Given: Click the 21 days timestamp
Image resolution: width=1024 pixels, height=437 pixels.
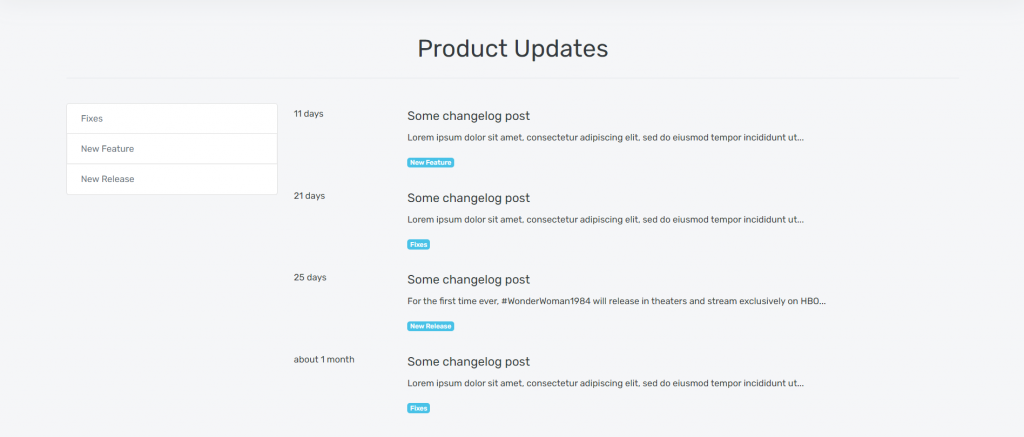Looking at the screenshot, I should (309, 196).
